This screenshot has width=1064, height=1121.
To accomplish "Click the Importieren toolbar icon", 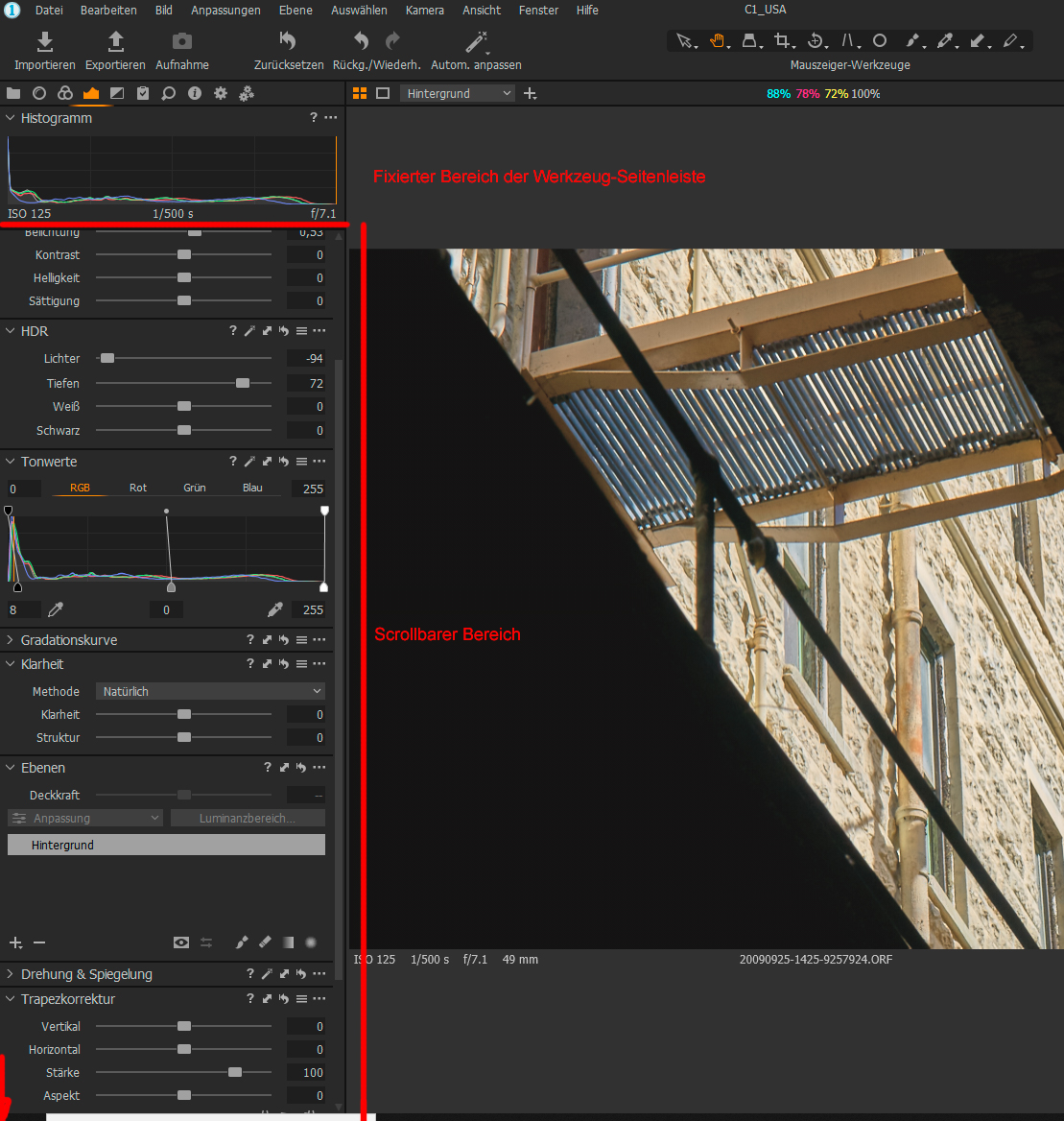I will tap(44, 41).
